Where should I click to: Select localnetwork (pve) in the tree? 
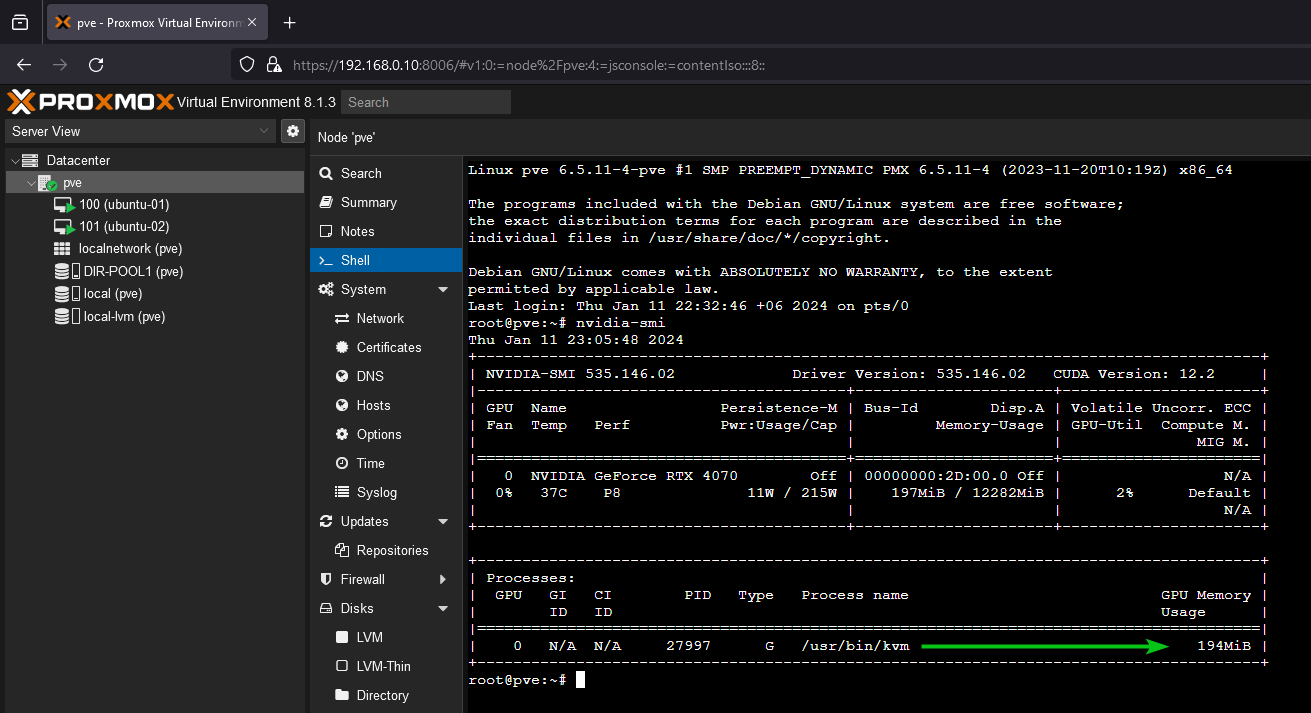(x=154, y=249)
